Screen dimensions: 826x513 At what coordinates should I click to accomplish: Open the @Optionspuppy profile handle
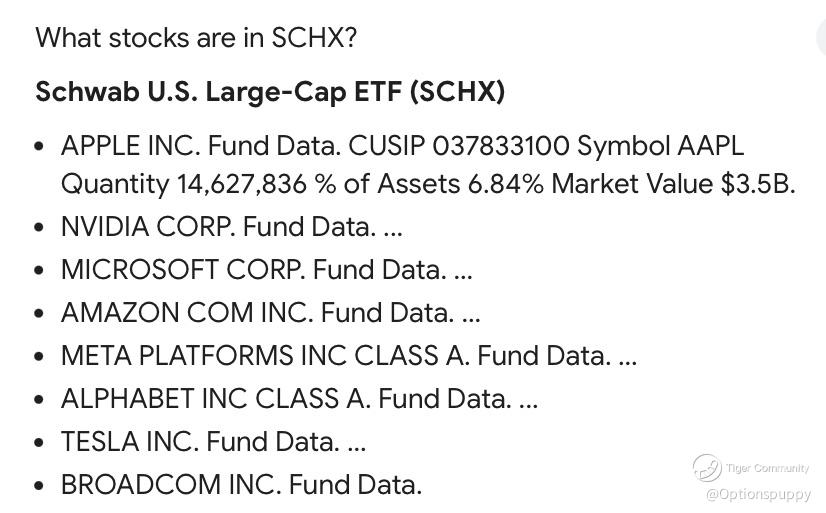pyautogui.click(x=758, y=494)
